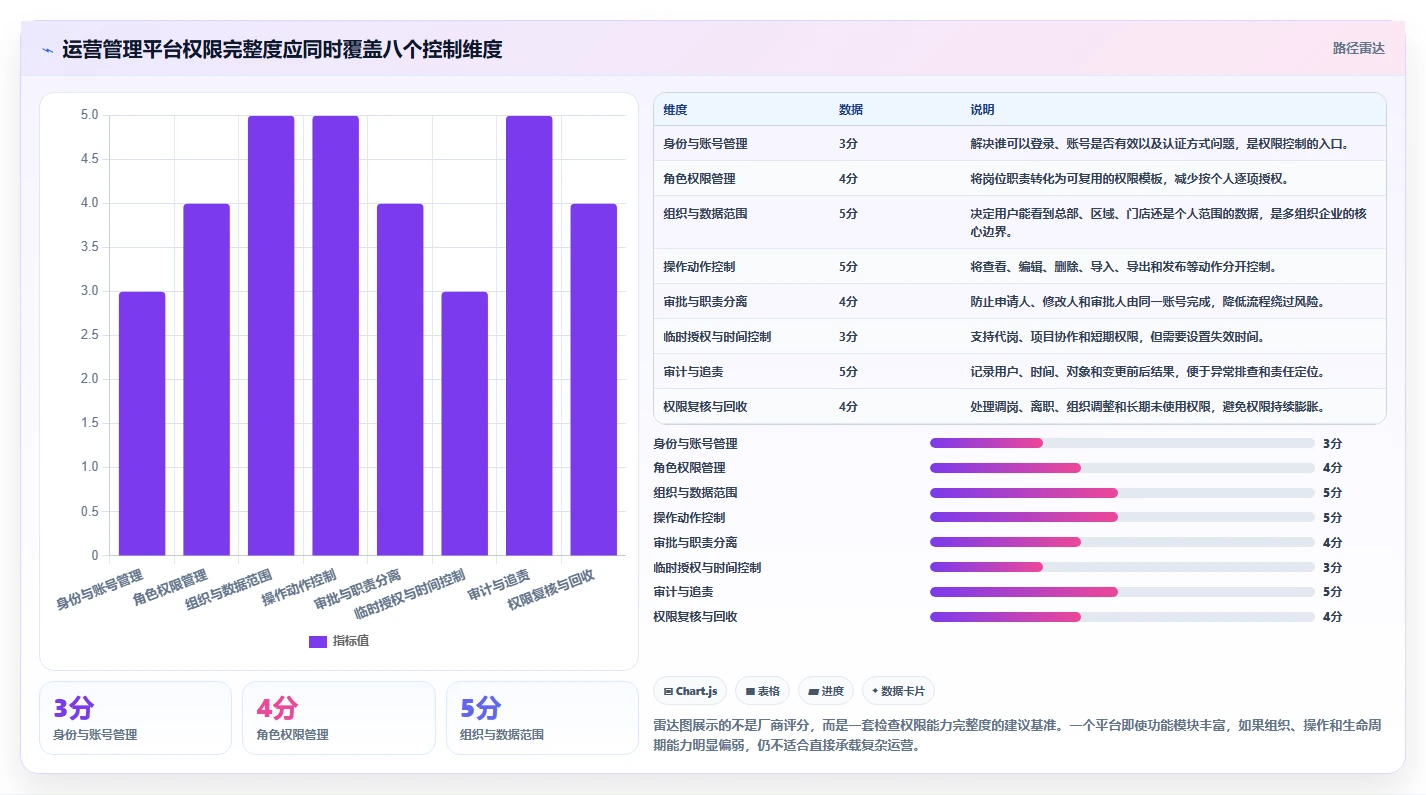Viewport: 1426px width, 795px height.
Task: Click the 权限复核与回收 progress bar
Action: pos(1122,617)
